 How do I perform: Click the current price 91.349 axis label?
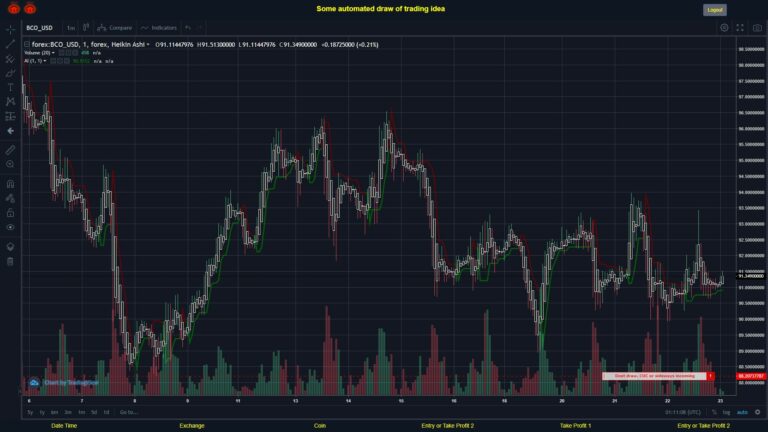(751, 276)
